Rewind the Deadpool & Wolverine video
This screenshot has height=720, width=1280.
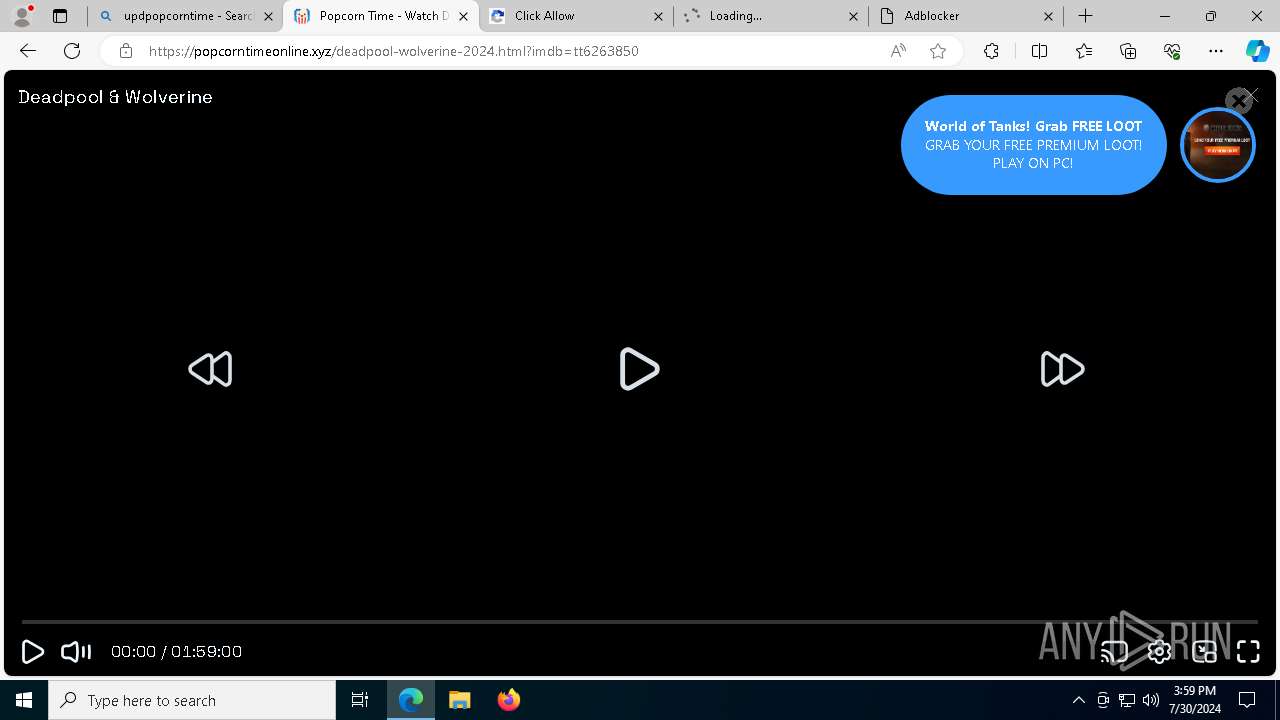pos(210,369)
